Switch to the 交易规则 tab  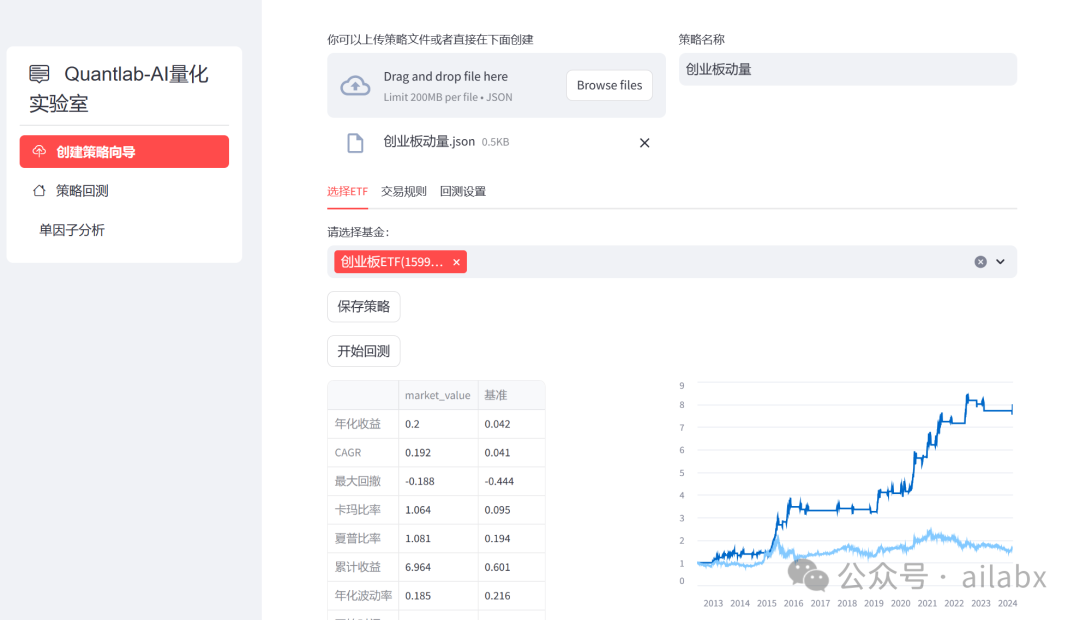pos(403,190)
